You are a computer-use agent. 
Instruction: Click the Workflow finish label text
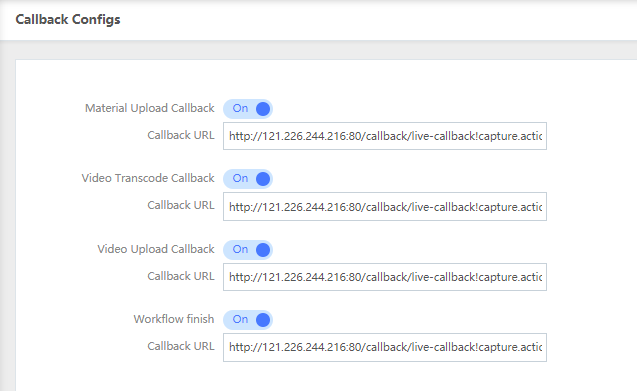pos(174,319)
